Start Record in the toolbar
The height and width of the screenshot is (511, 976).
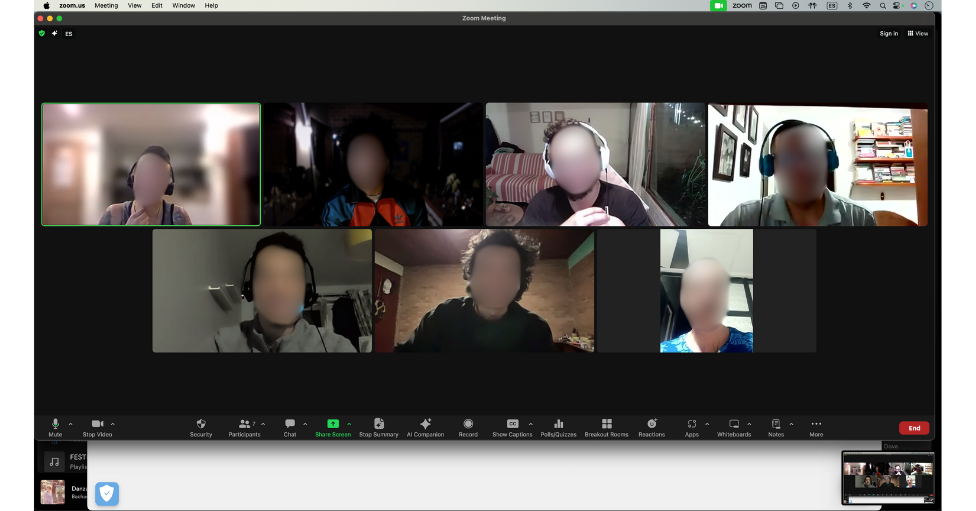(x=468, y=428)
